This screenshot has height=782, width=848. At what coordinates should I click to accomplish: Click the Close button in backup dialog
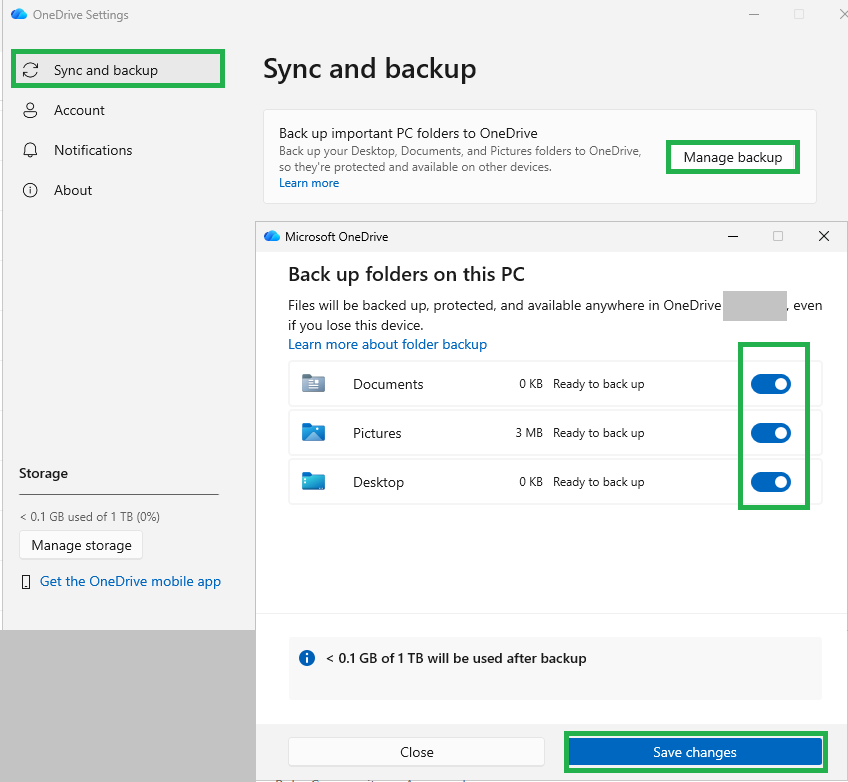[x=416, y=752]
